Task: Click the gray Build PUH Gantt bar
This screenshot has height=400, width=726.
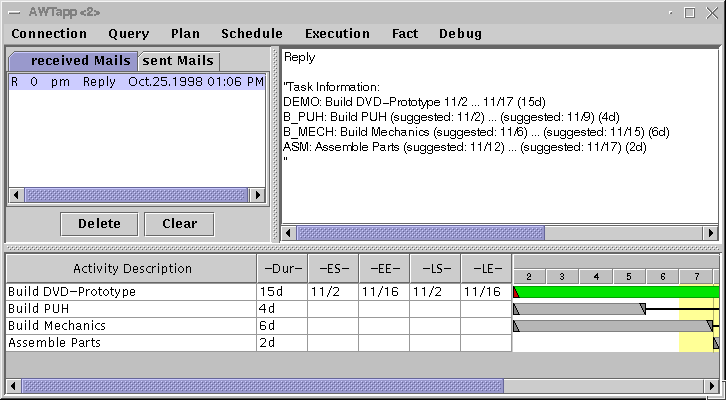Action: click(x=578, y=309)
